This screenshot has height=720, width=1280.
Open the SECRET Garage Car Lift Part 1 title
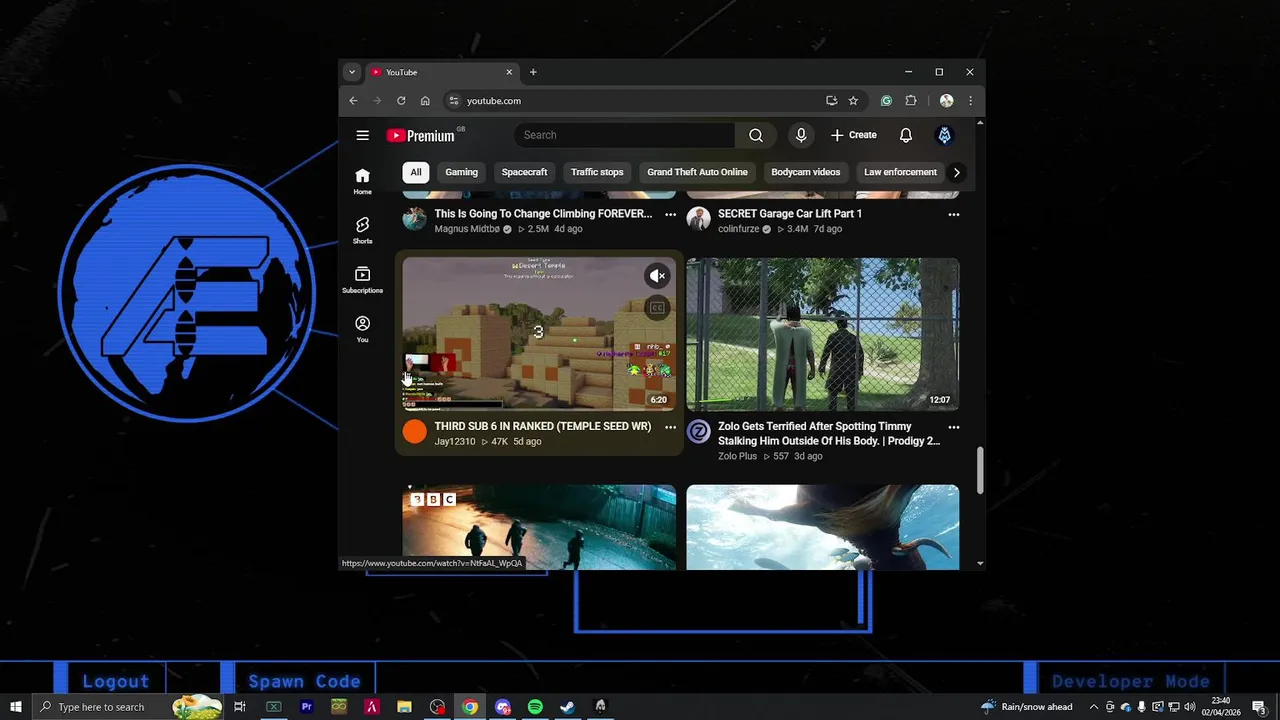tap(790, 213)
